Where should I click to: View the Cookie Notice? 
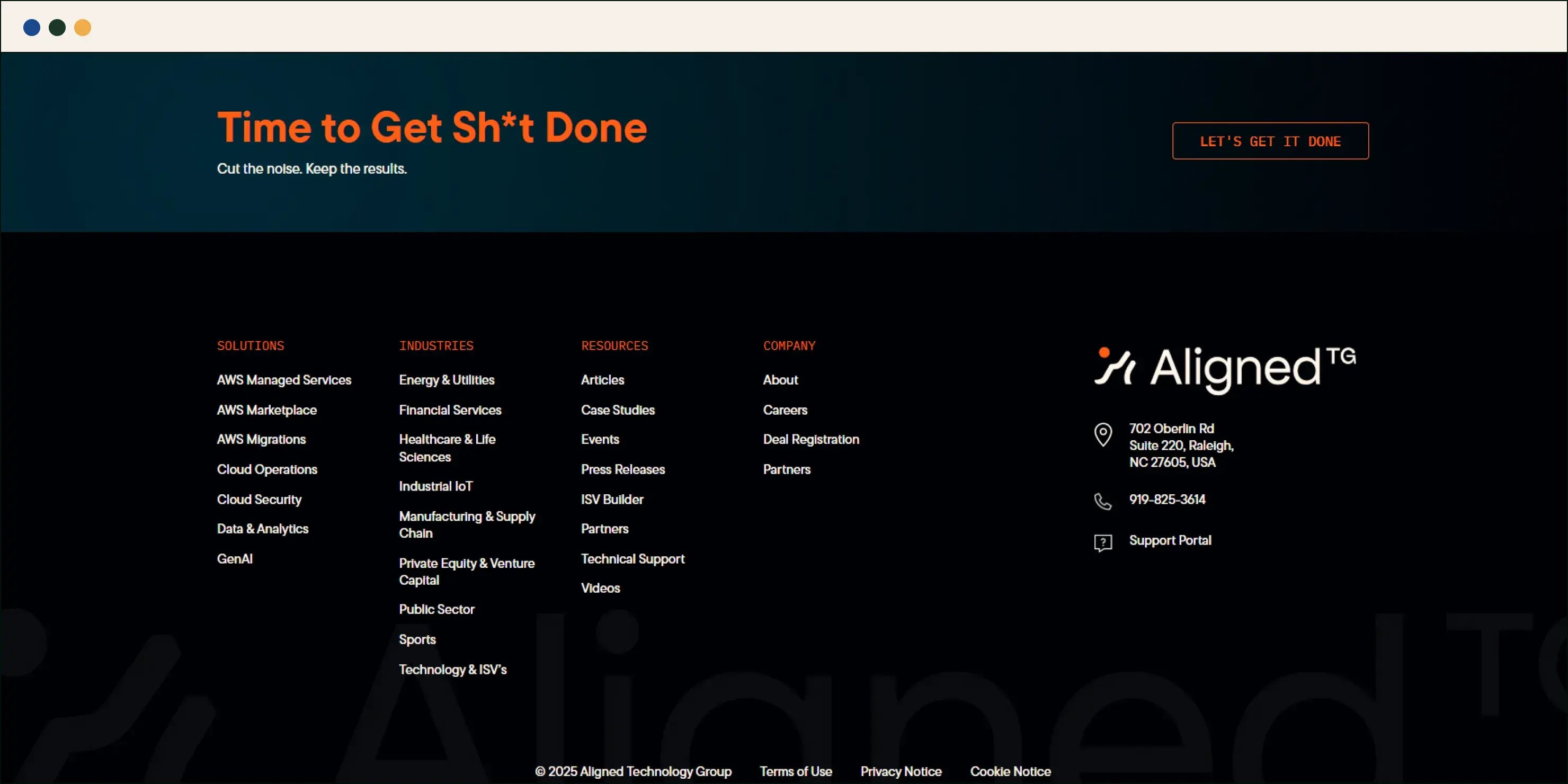tap(1010, 771)
